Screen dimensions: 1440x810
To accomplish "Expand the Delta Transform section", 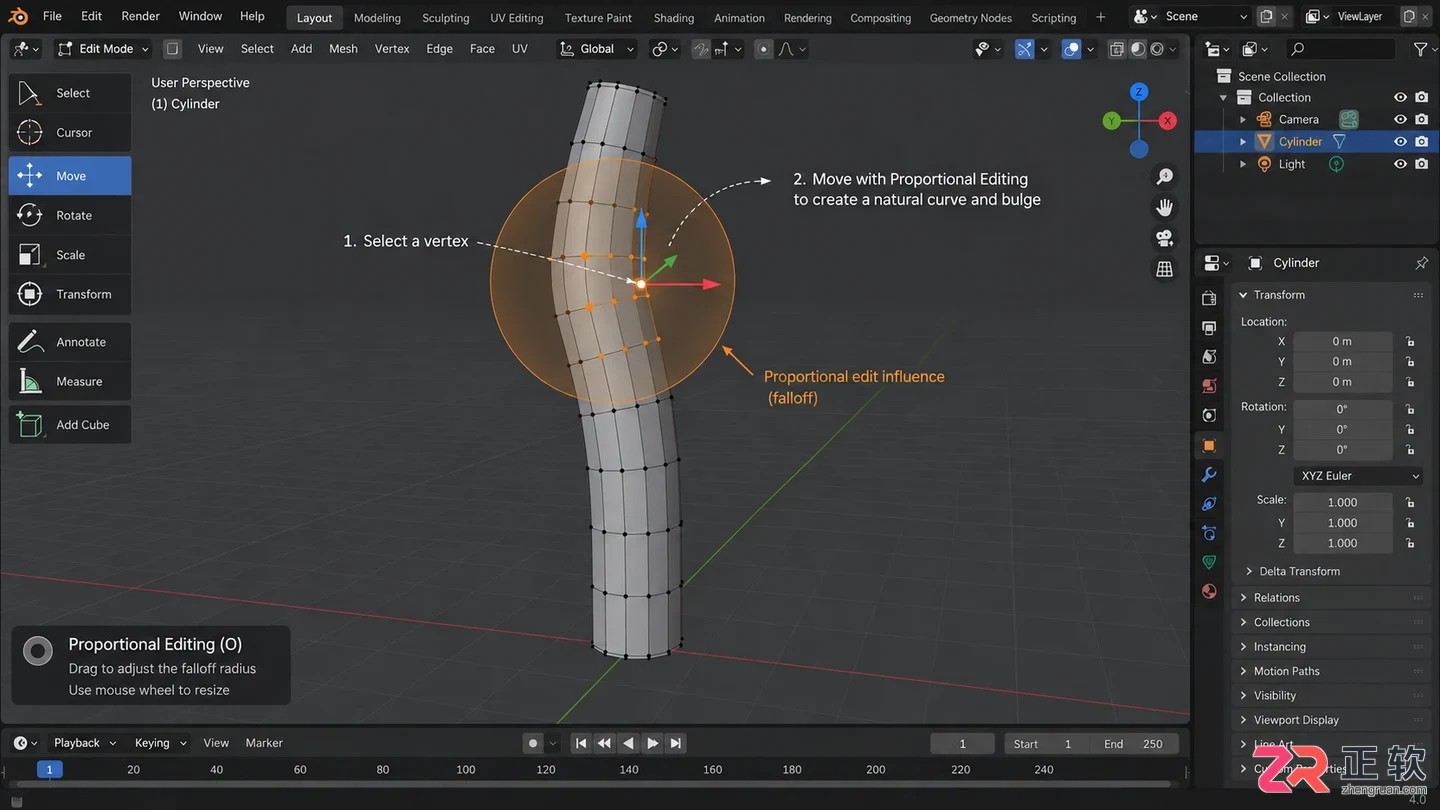I will coord(1299,571).
